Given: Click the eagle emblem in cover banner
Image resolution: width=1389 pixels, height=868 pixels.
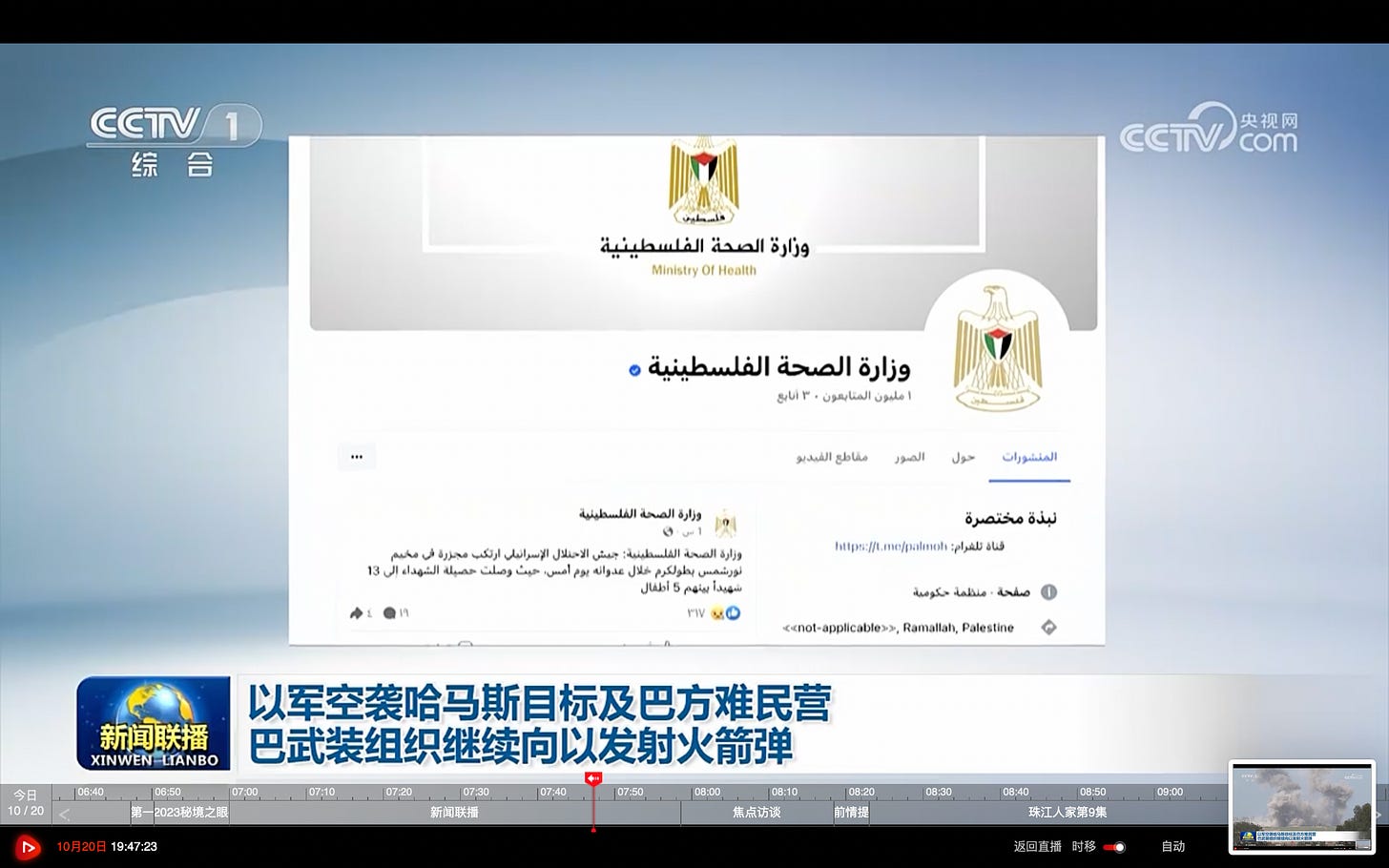Looking at the screenshot, I should [x=704, y=180].
